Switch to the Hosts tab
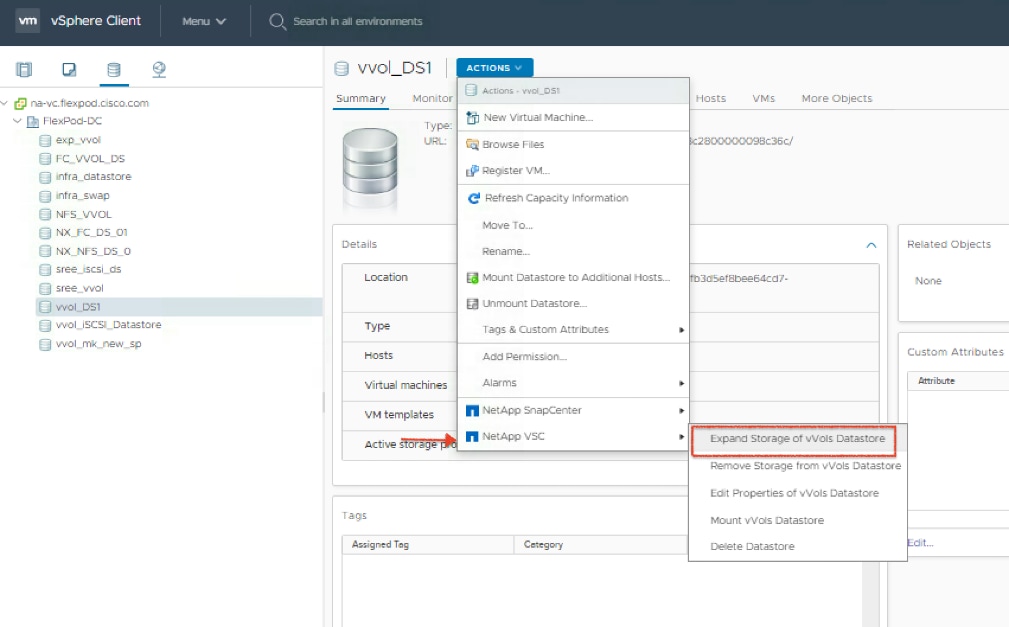1009x627 pixels. (x=711, y=98)
